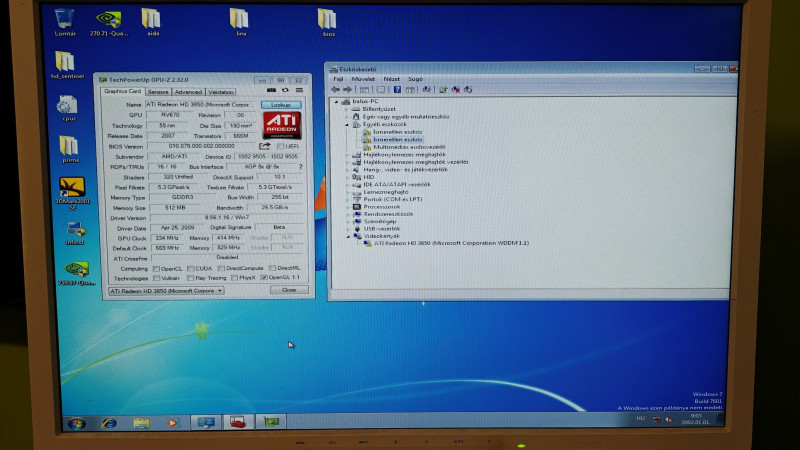The width and height of the screenshot is (800, 450).
Task: Open the cpuz desktop icon
Action: [x=67, y=108]
